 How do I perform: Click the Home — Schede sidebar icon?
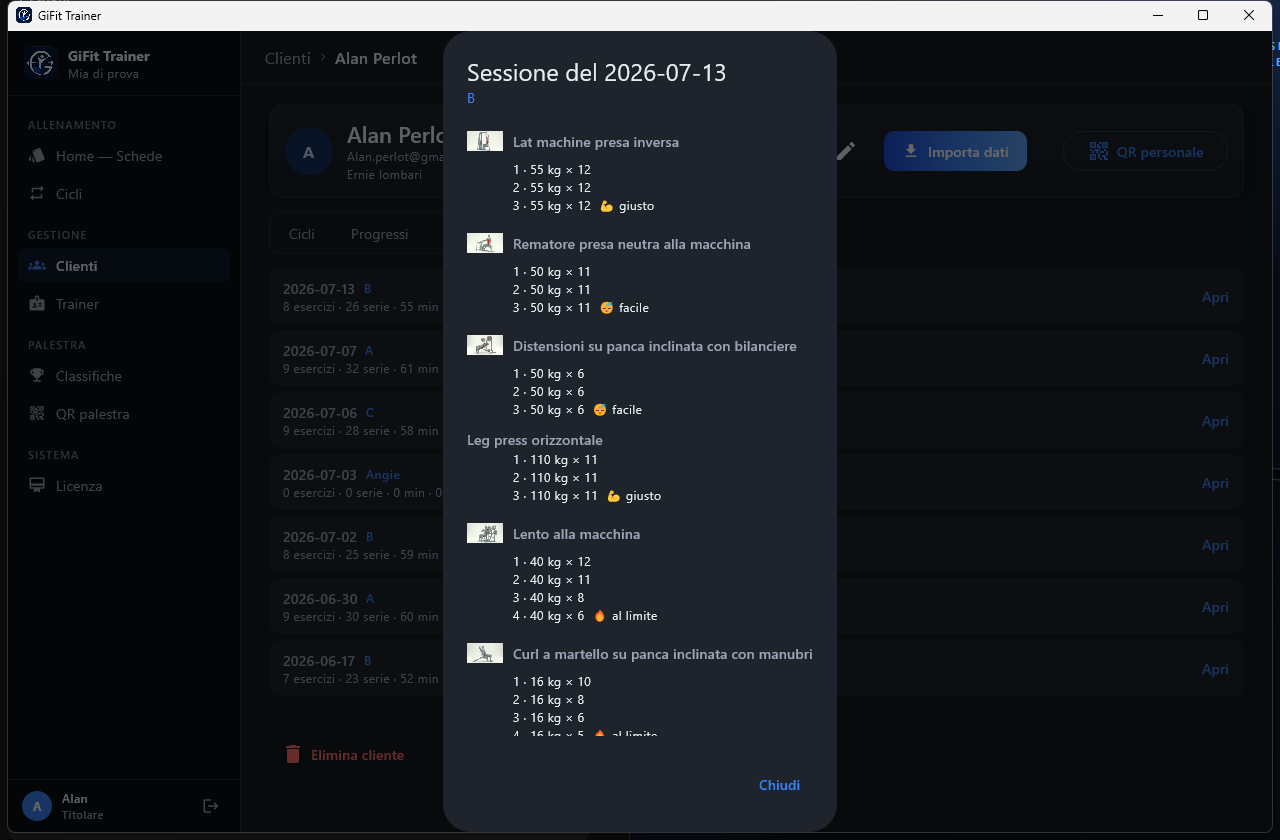37,156
